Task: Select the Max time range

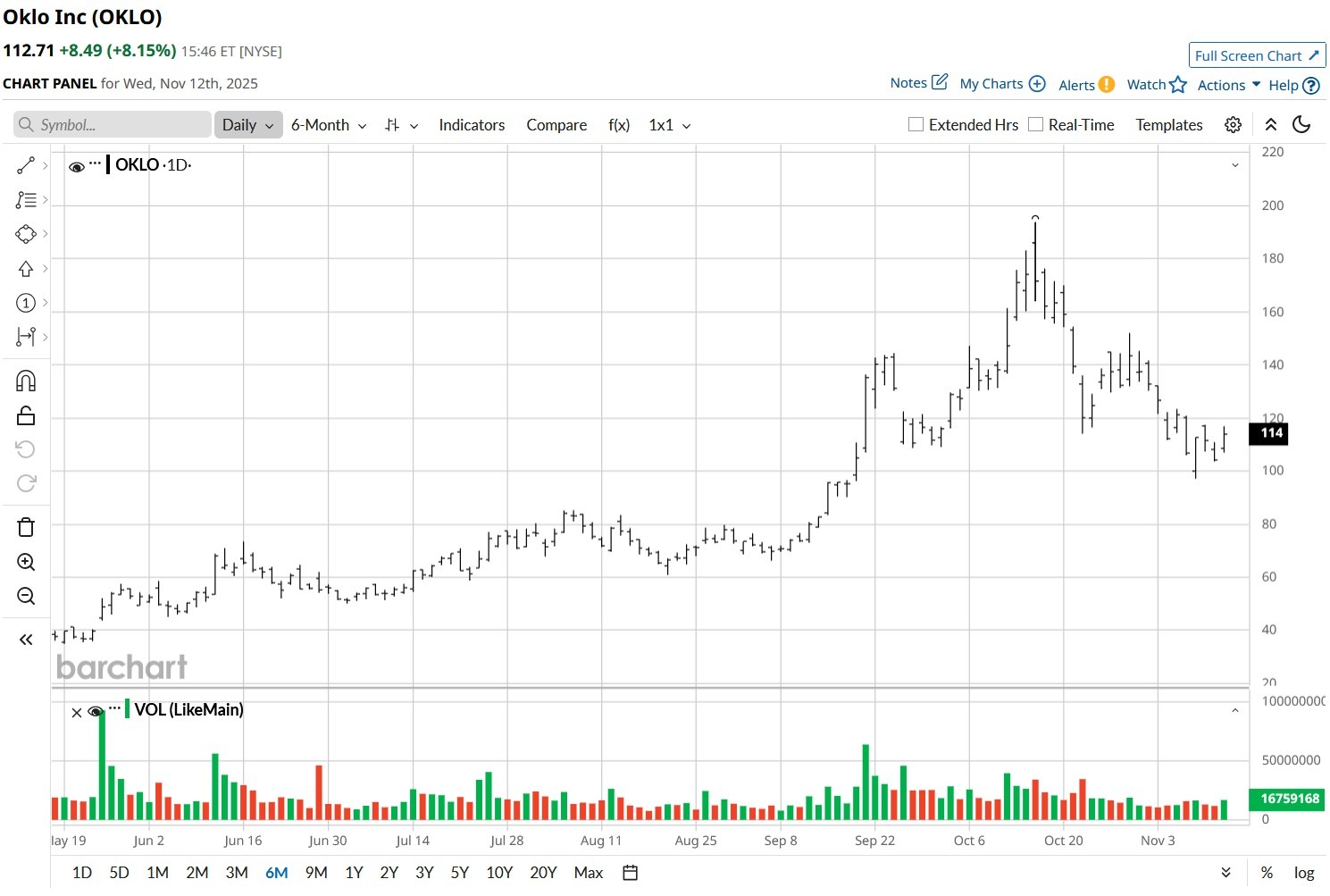Action: point(589,873)
